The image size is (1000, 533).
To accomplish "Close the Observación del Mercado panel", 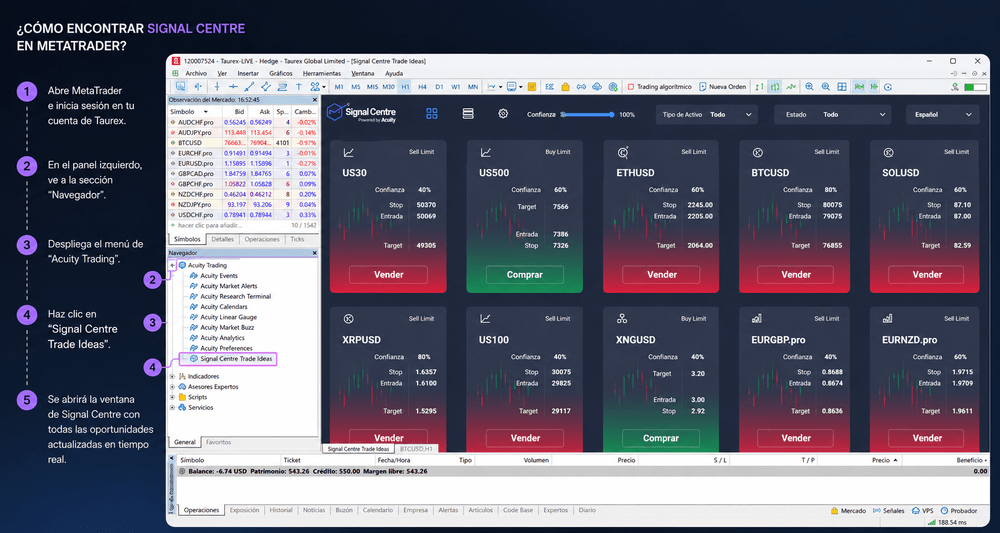I will pyautogui.click(x=314, y=100).
